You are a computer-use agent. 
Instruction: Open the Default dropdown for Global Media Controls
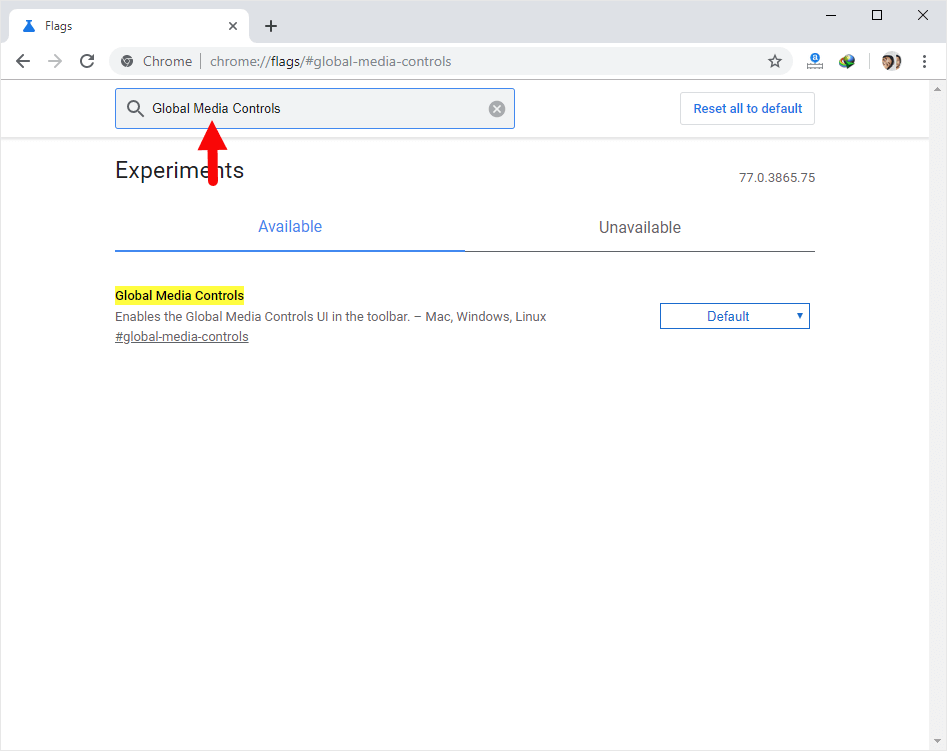[734, 316]
